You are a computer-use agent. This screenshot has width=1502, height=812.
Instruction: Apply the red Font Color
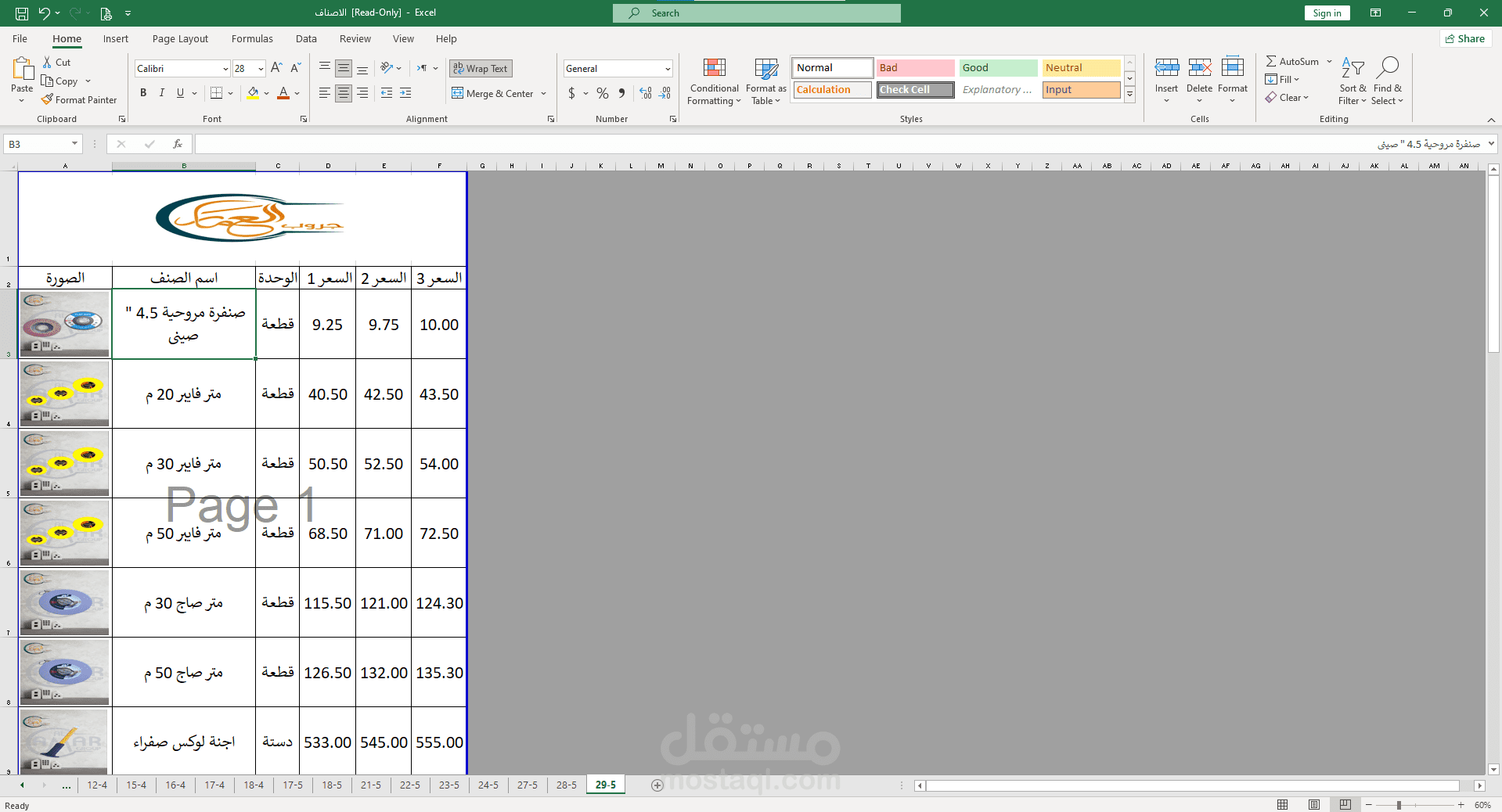pos(283,93)
